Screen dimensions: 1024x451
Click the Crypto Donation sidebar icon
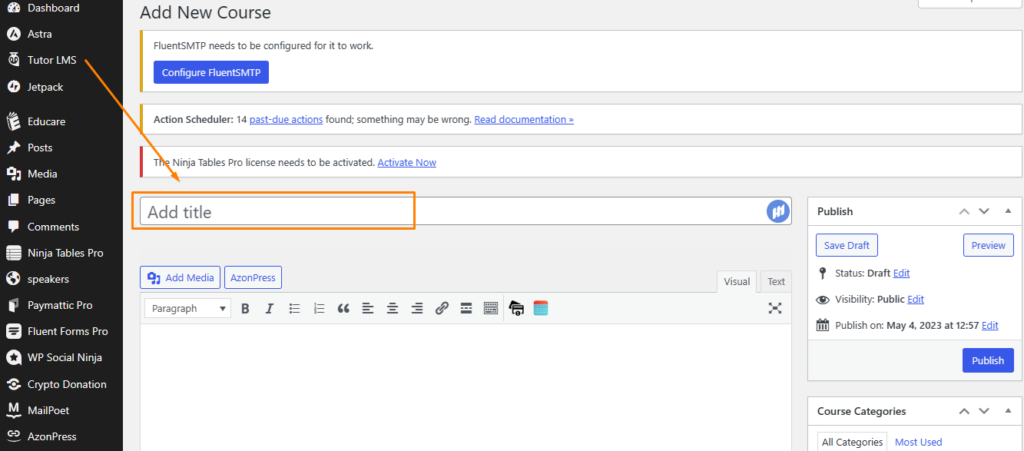click(x=13, y=384)
